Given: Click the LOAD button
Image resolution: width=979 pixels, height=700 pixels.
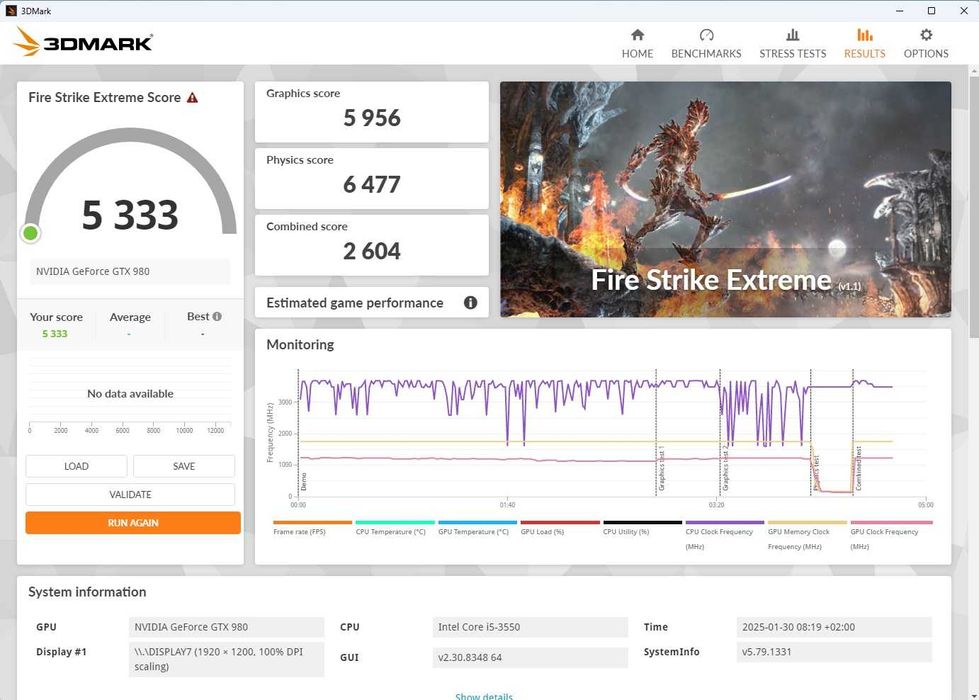Looking at the screenshot, I should pyautogui.click(x=76, y=466).
